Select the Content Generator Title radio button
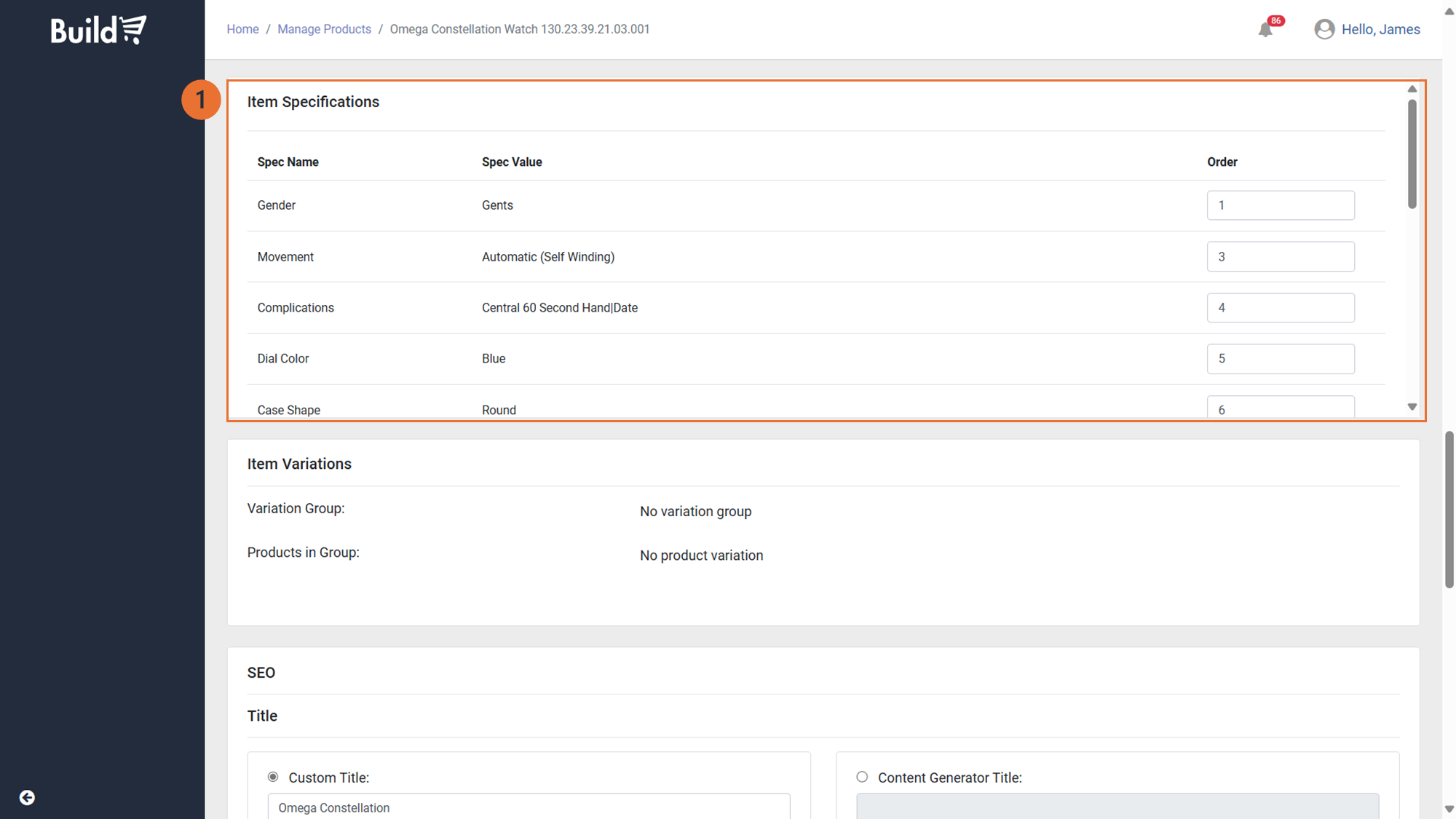Viewport: 1456px width, 819px height. 862,777
